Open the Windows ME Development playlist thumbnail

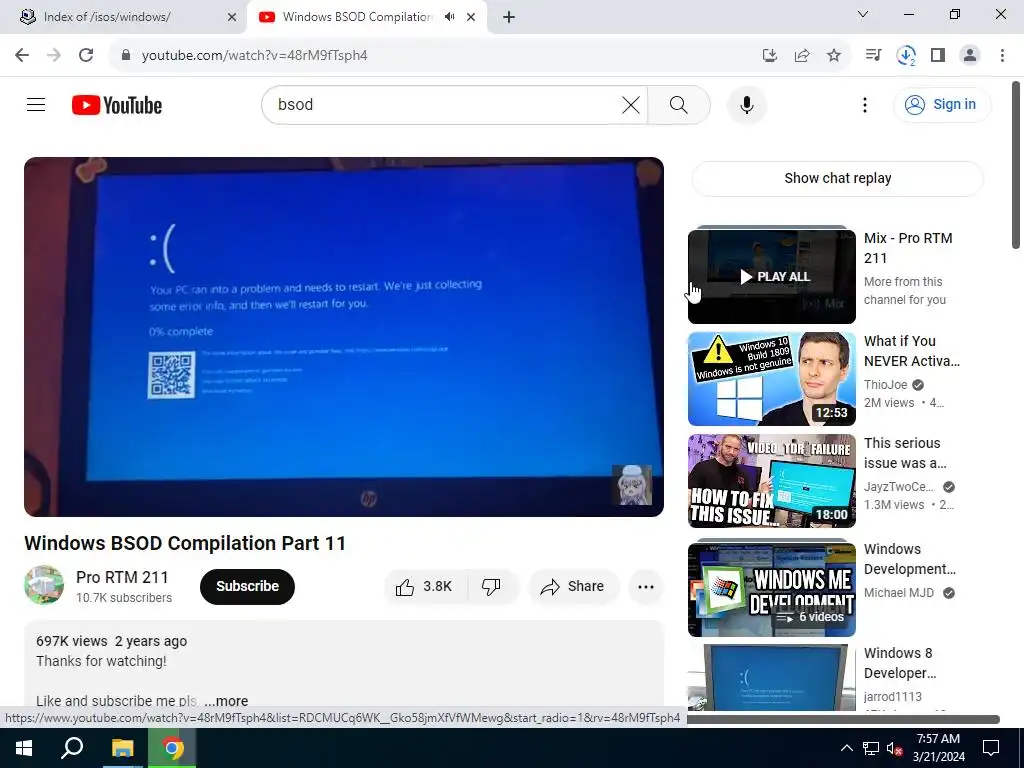pyautogui.click(x=771, y=590)
